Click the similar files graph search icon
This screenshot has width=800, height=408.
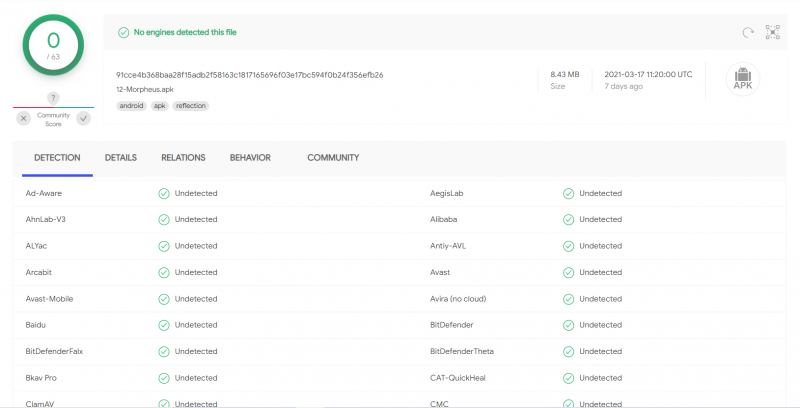(x=772, y=32)
